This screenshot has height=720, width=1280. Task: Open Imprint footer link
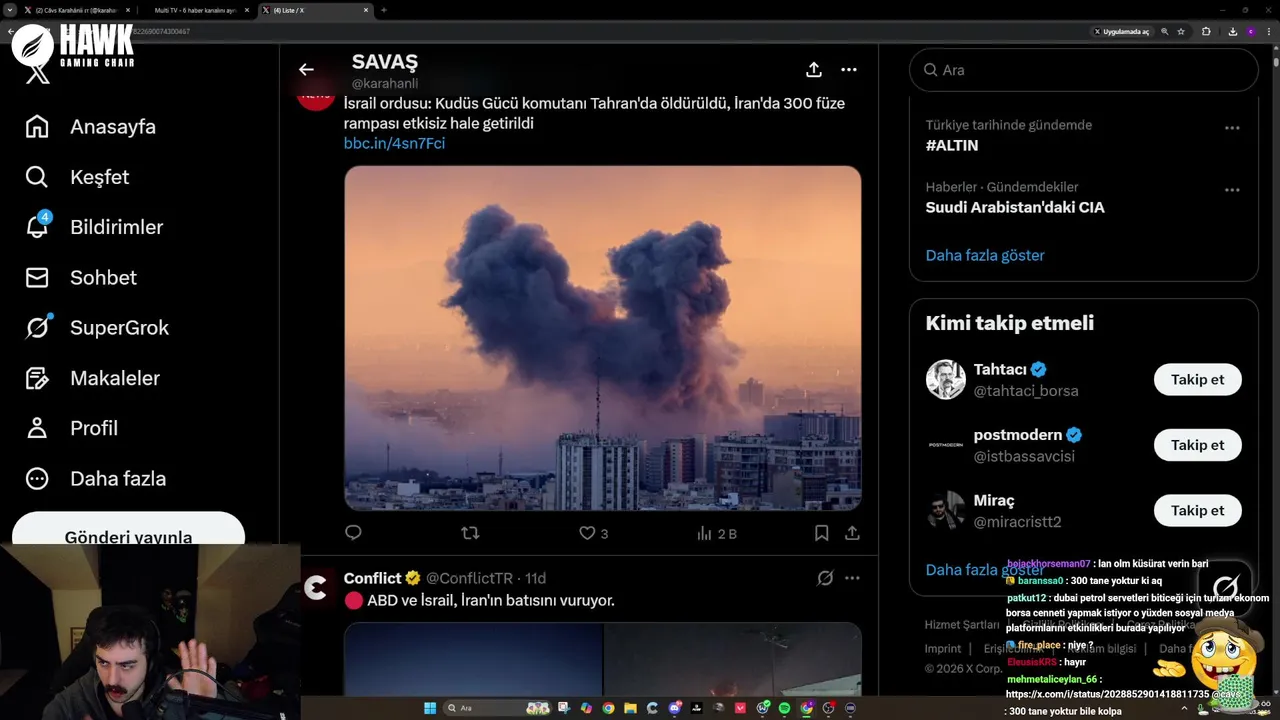943,648
